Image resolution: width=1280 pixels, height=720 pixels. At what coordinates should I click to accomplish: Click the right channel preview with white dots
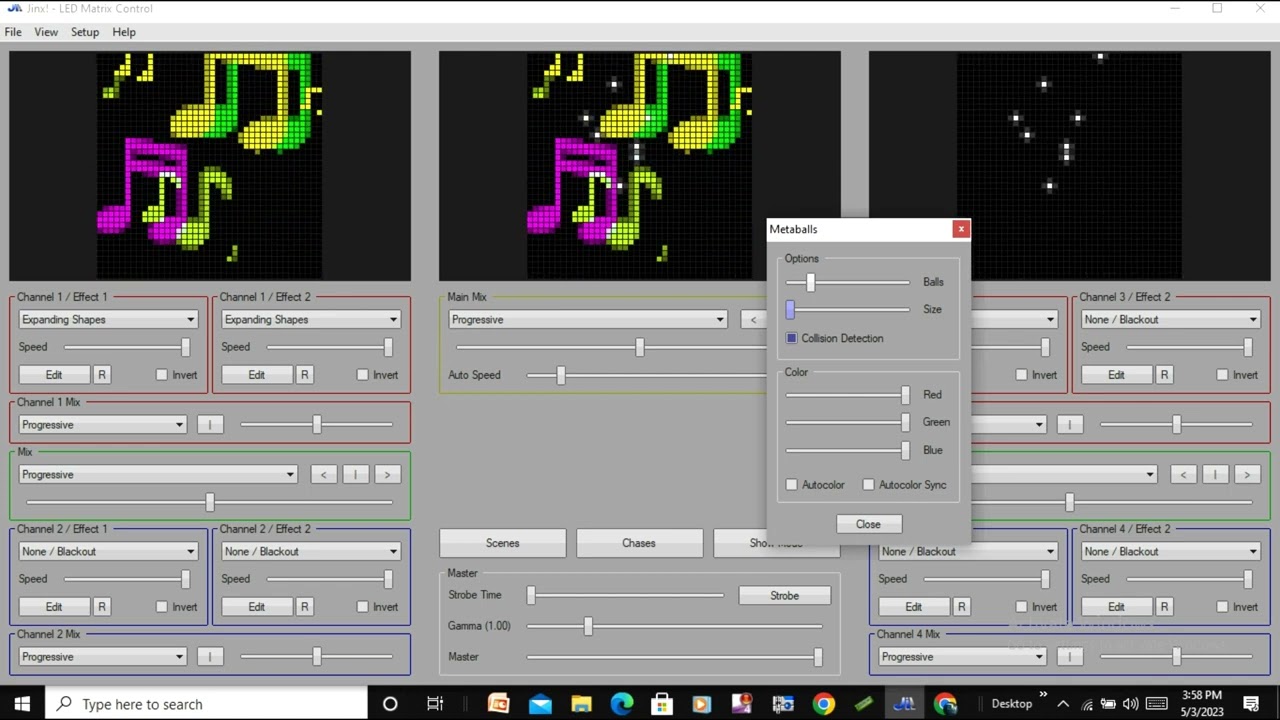tap(1069, 166)
